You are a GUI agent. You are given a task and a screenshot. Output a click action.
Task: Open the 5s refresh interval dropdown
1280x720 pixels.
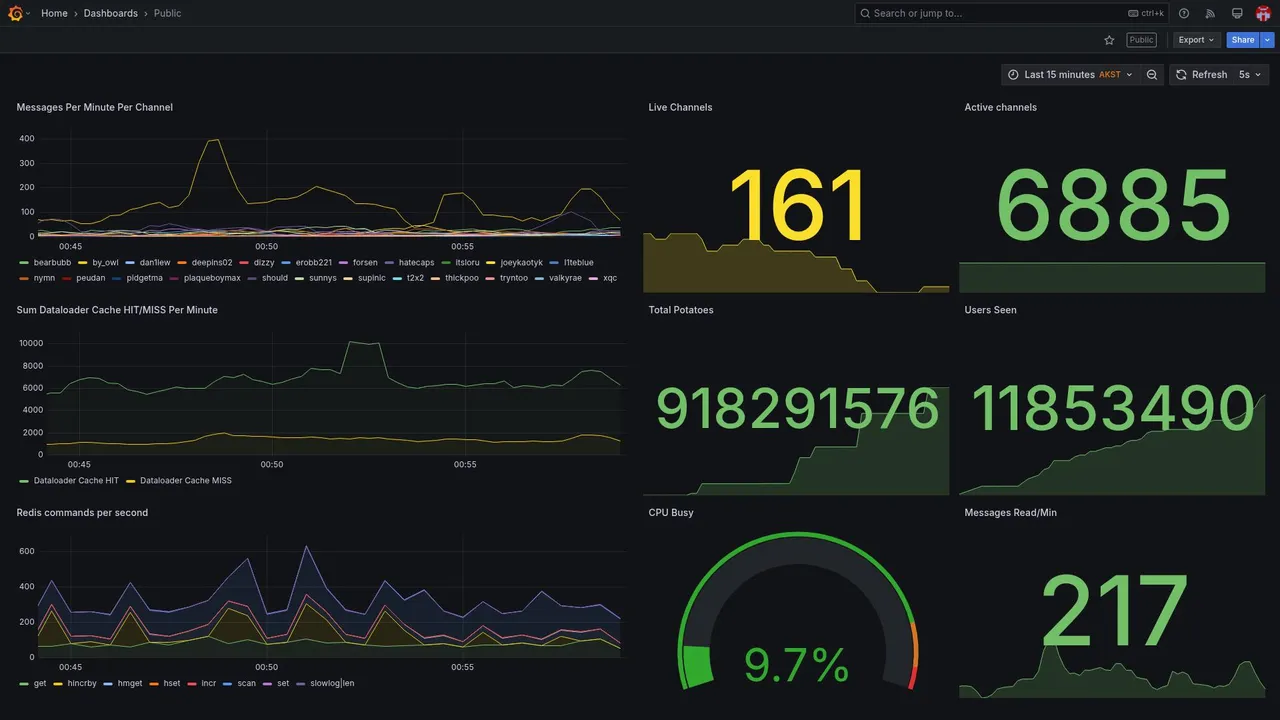(x=1250, y=75)
